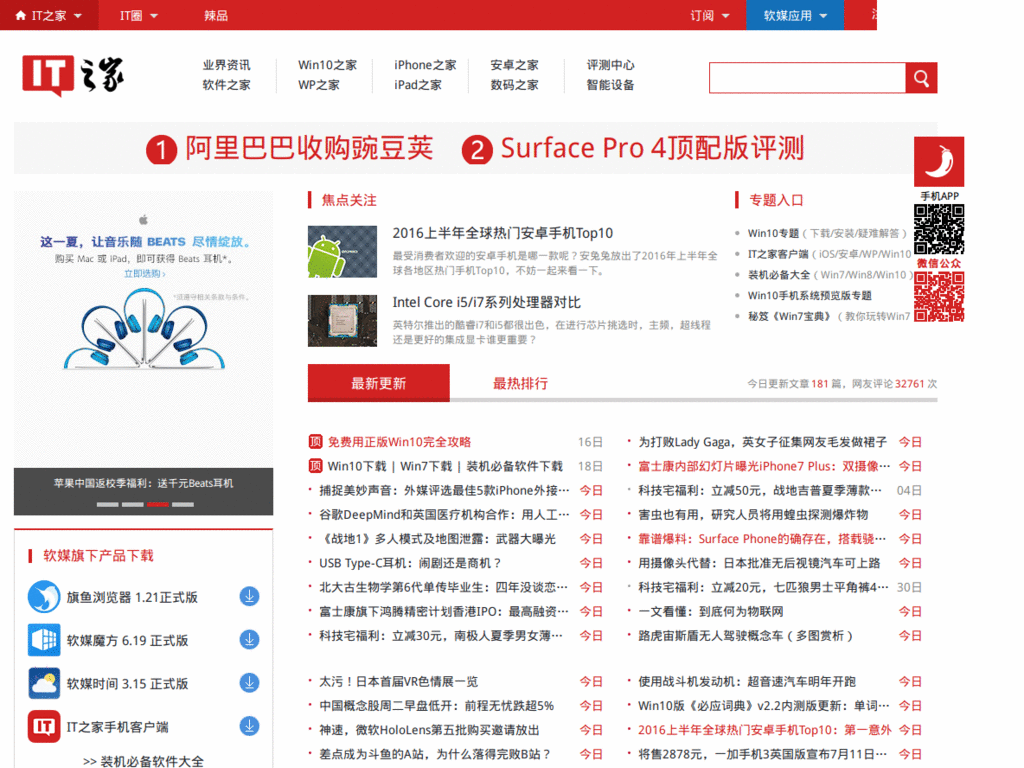Open the IT之家 logo homepage

click(72, 75)
